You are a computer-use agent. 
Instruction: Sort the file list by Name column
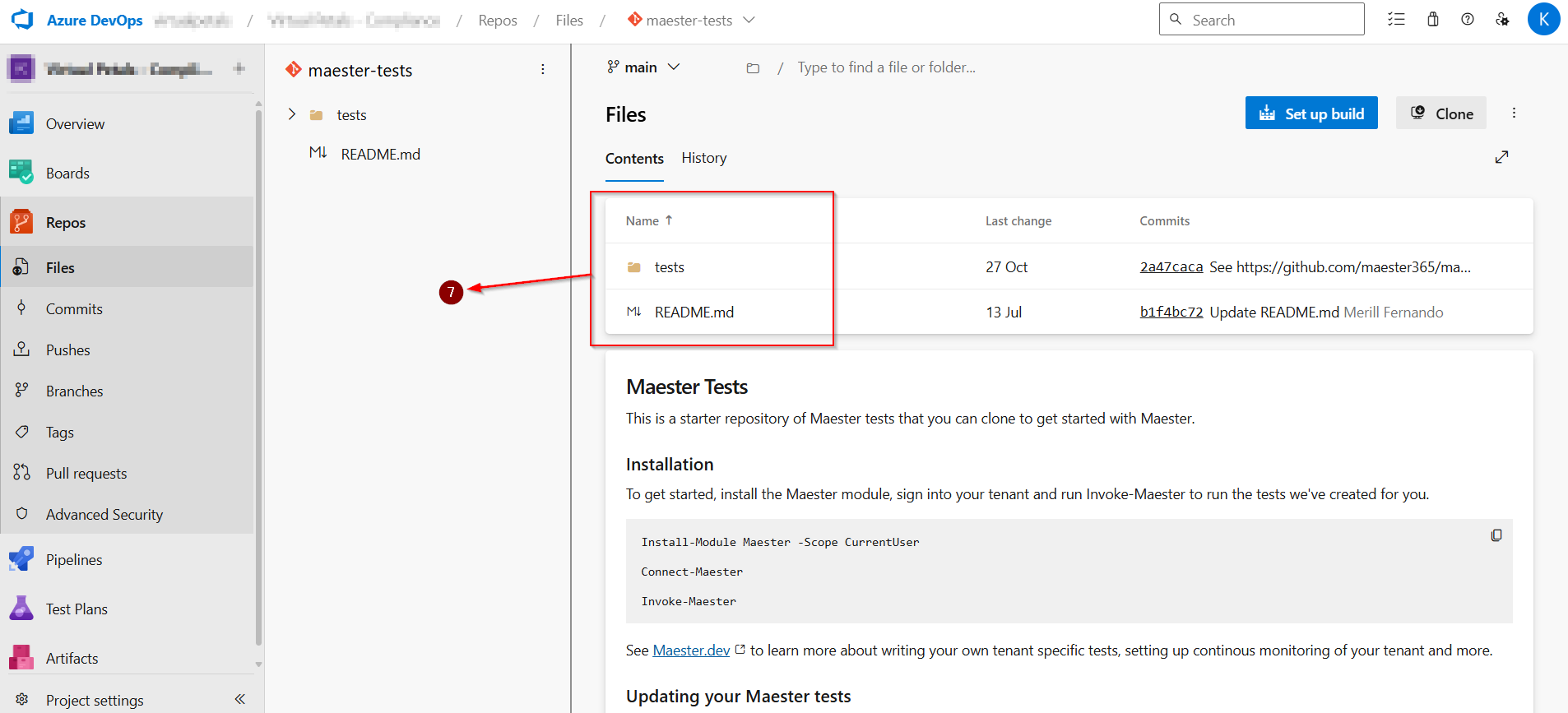(649, 220)
